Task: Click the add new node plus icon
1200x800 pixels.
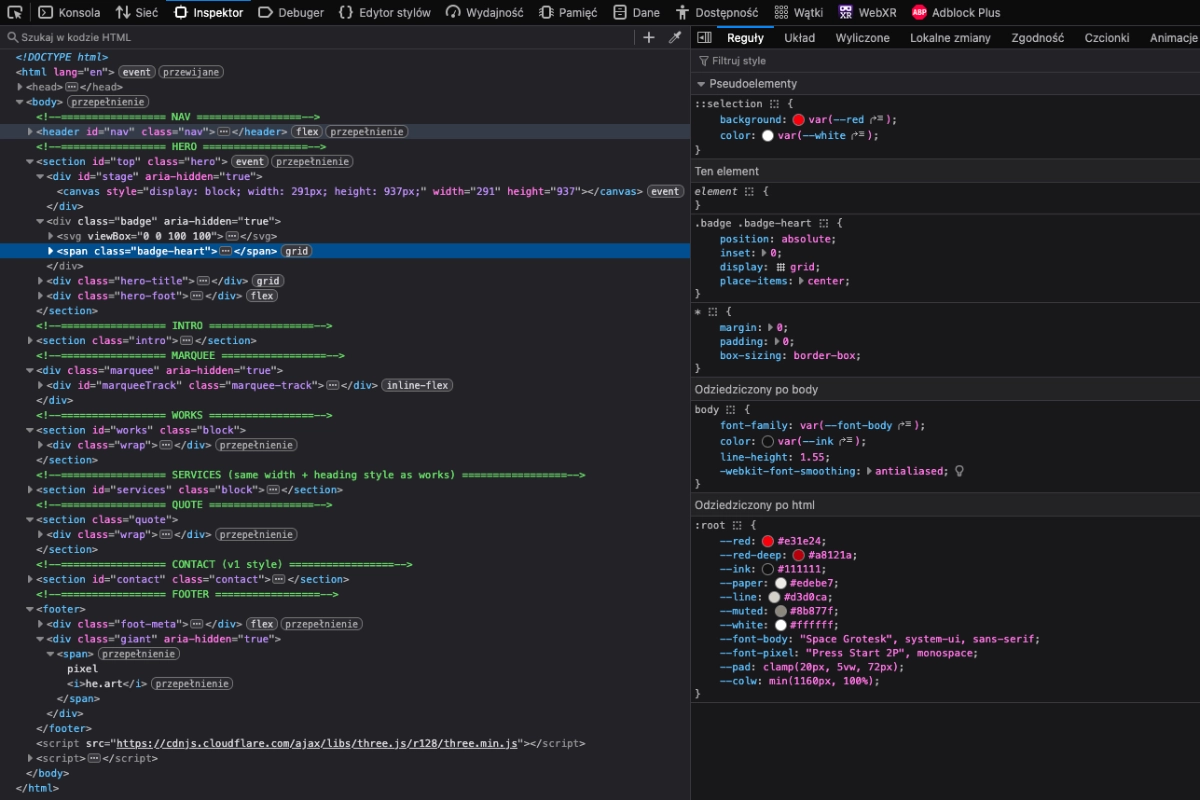Action: point(649,37)
